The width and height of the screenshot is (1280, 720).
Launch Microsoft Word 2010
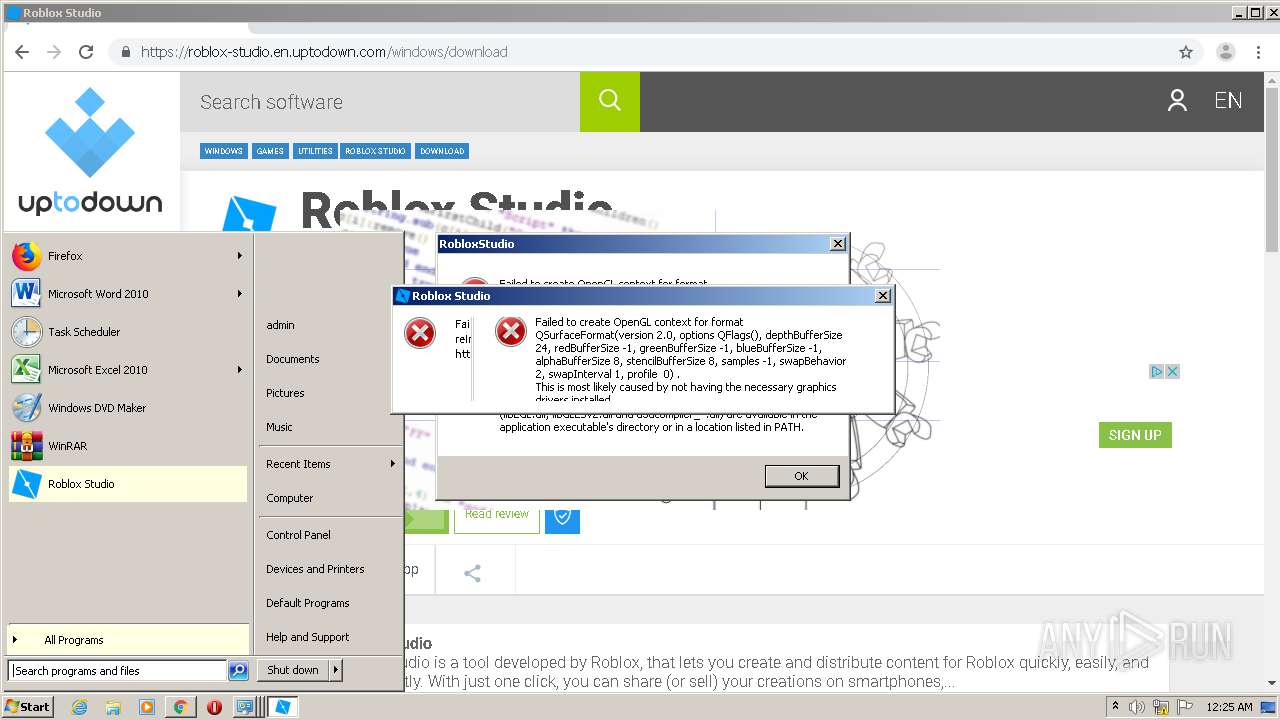(127, 294)
